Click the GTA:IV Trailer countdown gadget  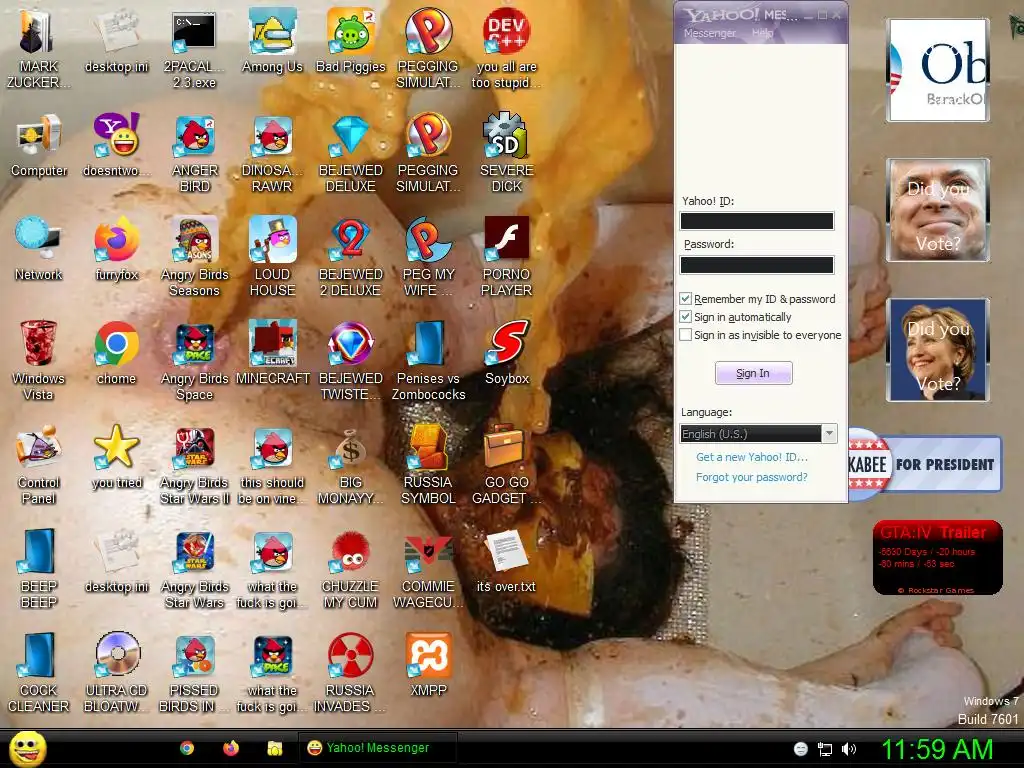938,558
